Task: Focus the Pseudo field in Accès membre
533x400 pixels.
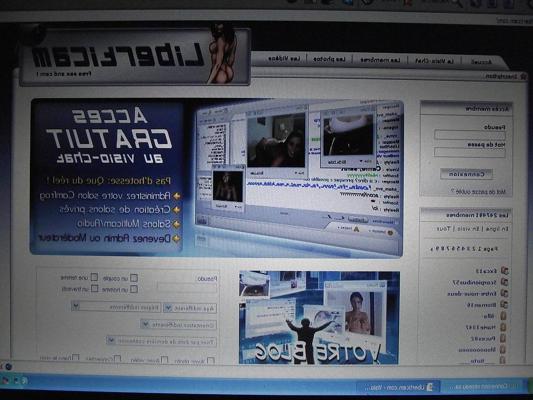Action: (470, 135)
